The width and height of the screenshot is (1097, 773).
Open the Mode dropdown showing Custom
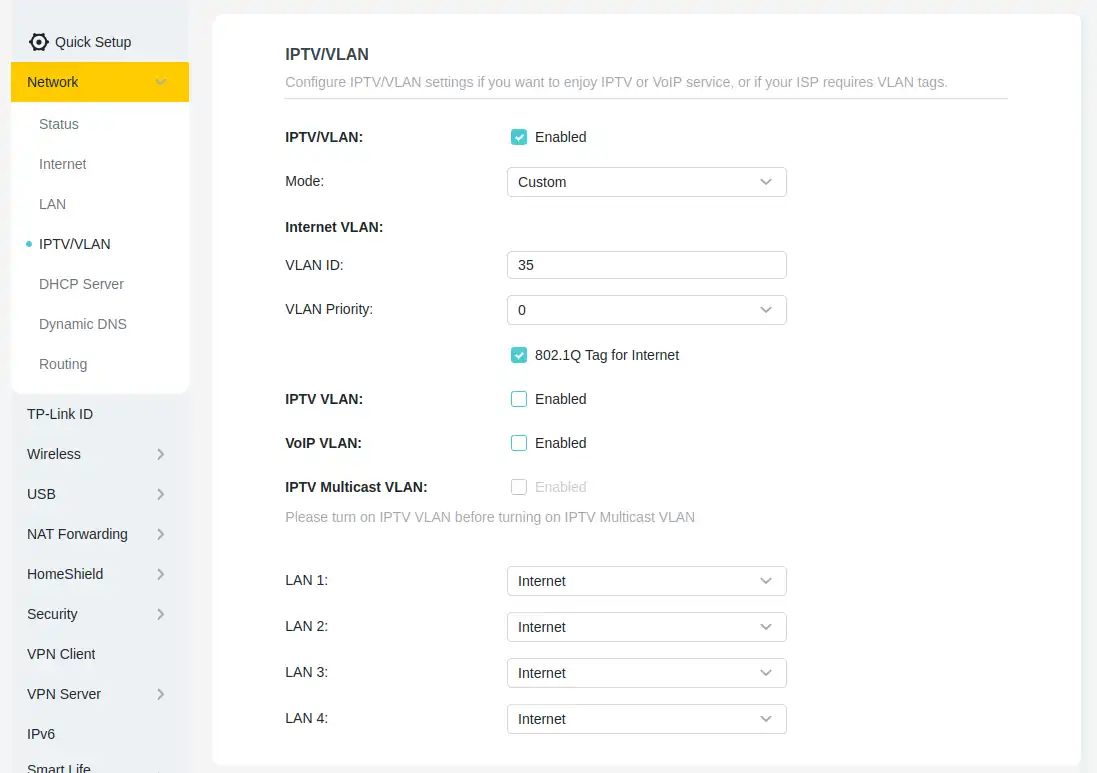click(646, 182)
